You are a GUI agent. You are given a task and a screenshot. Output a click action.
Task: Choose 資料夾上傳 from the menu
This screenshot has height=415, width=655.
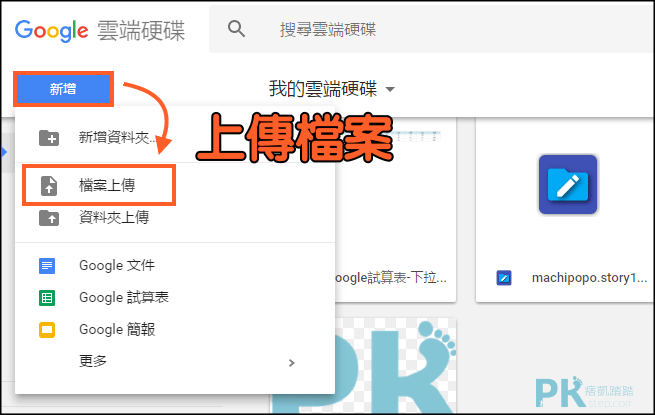pos(114,217)
